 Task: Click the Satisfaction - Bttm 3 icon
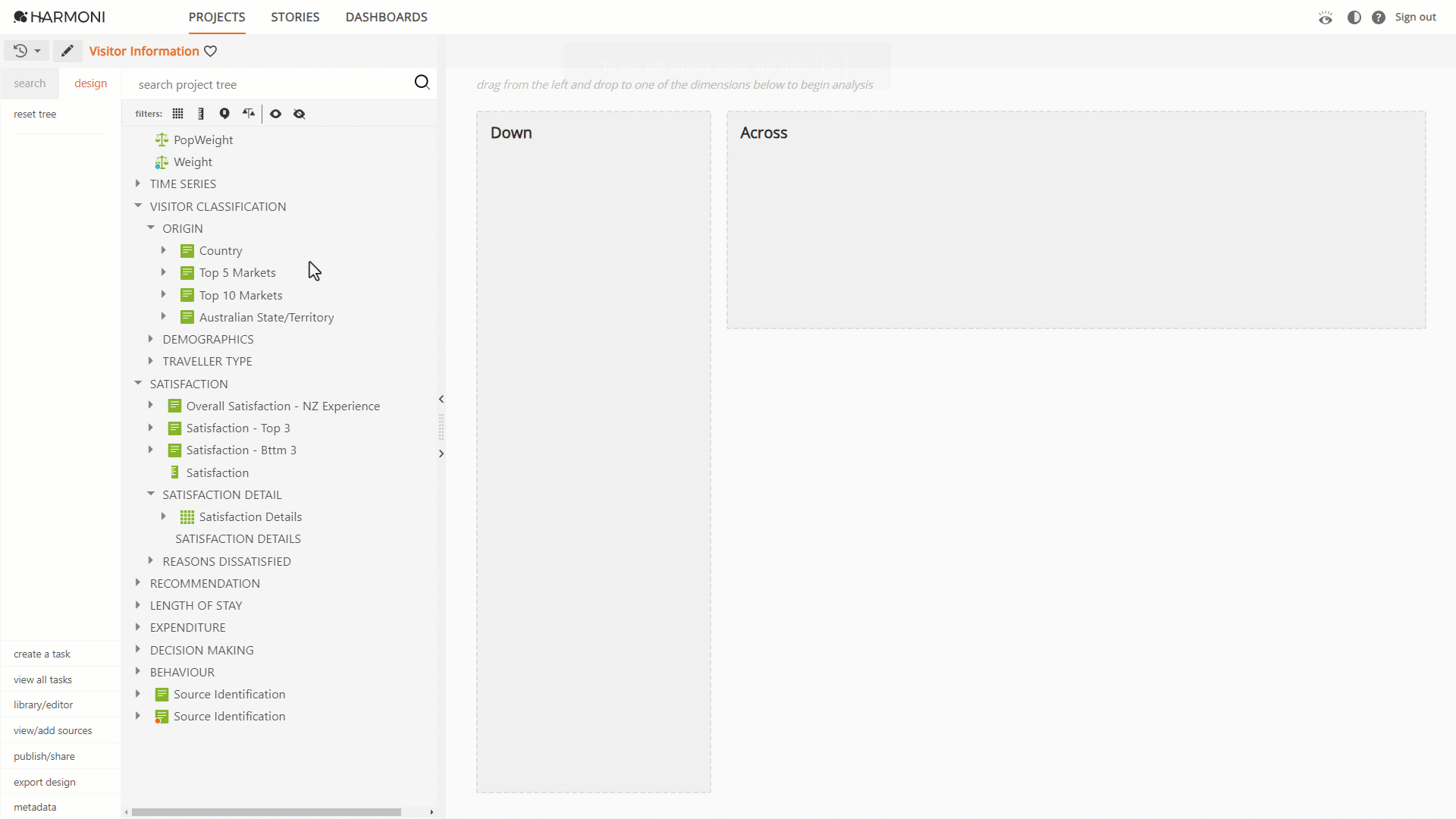click(174, 450)
